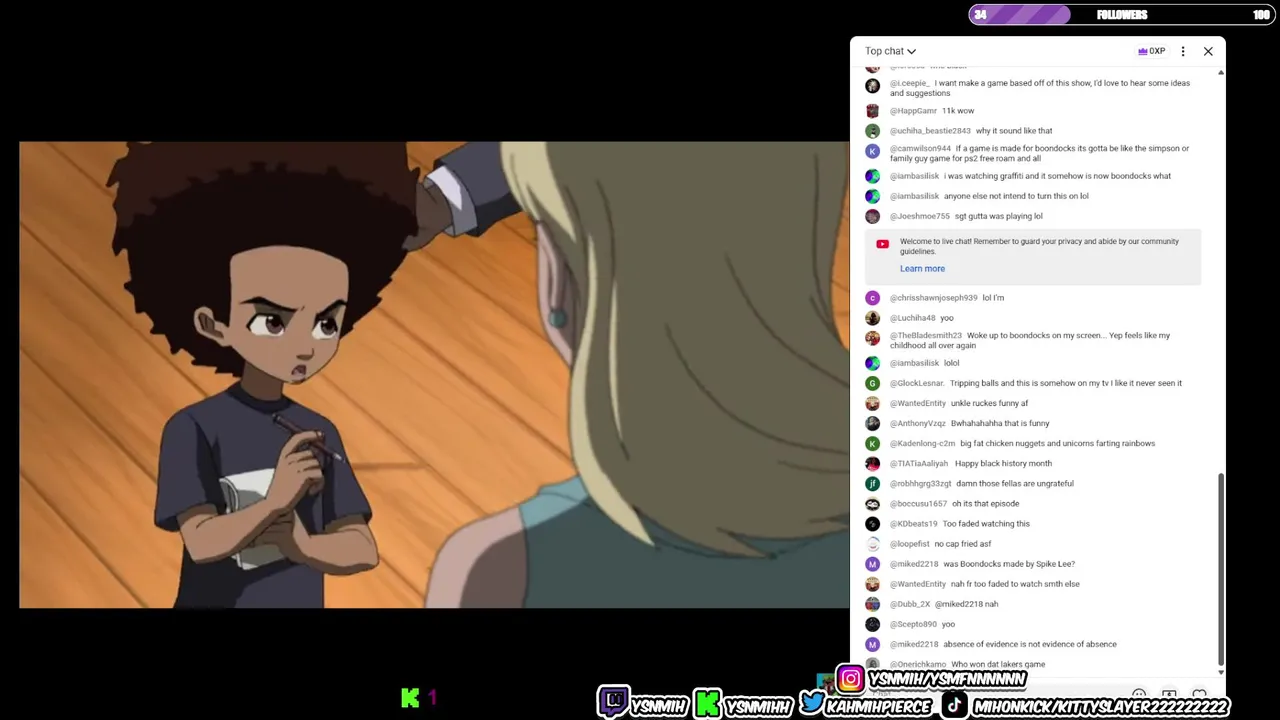Close the live chat panel
The image size is (1280, 720).
pos(1208,51)
